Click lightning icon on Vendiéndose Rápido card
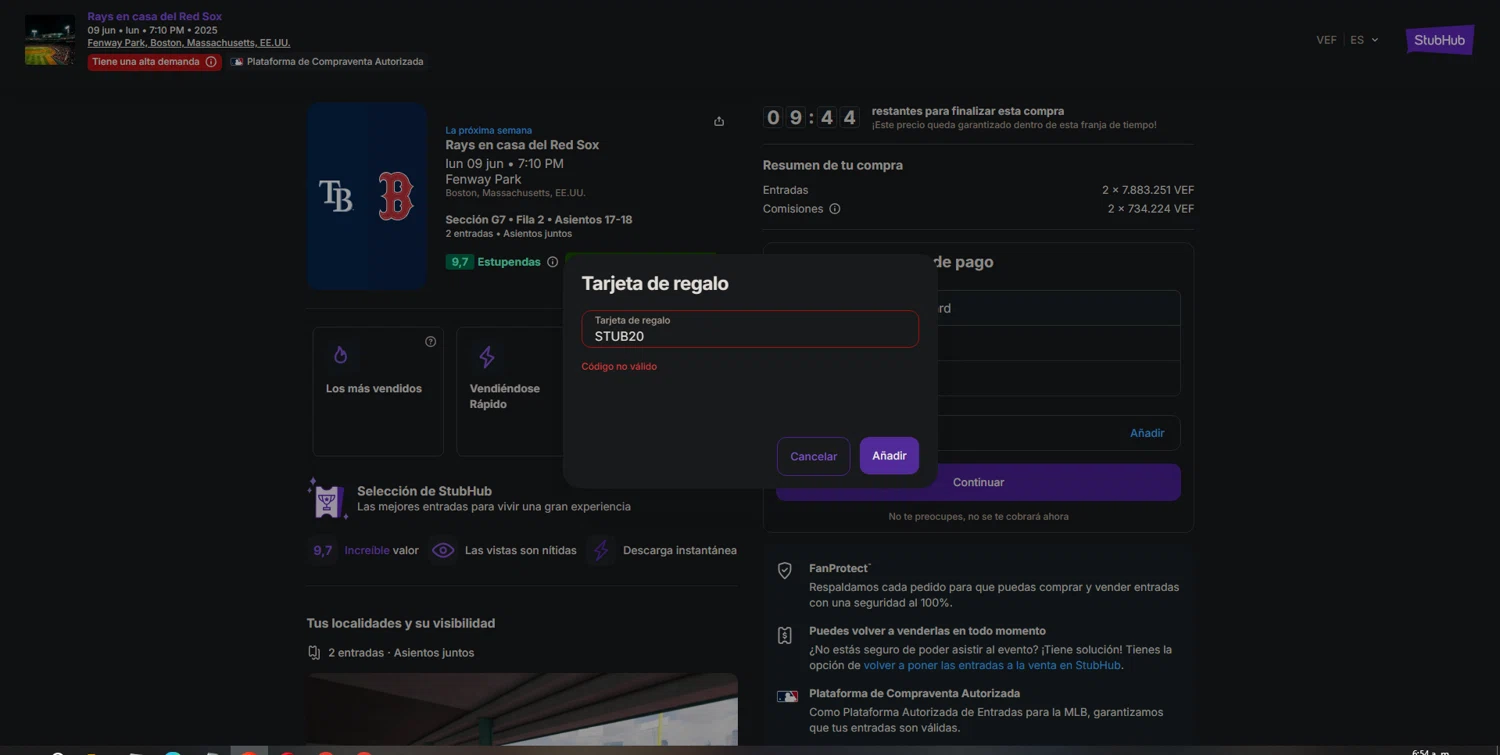Viewport: 1500px width, 755px height. point(487,356)
